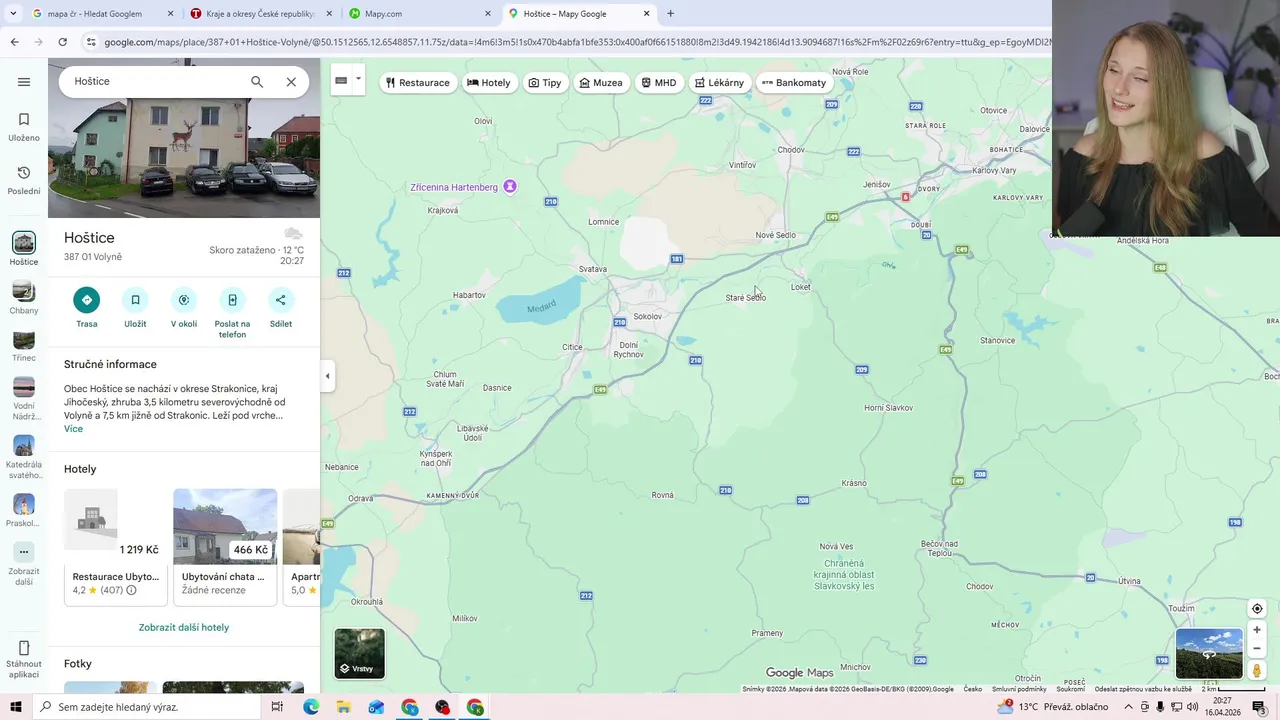Viewport: 1280px width, 720px height.
Task: Click the Česko footer link
Action: pos(973,689)
